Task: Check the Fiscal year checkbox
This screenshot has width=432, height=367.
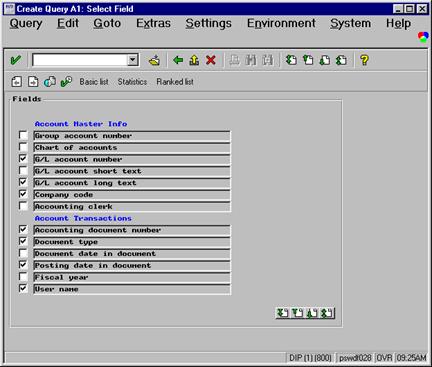Action: coord(23,277)
